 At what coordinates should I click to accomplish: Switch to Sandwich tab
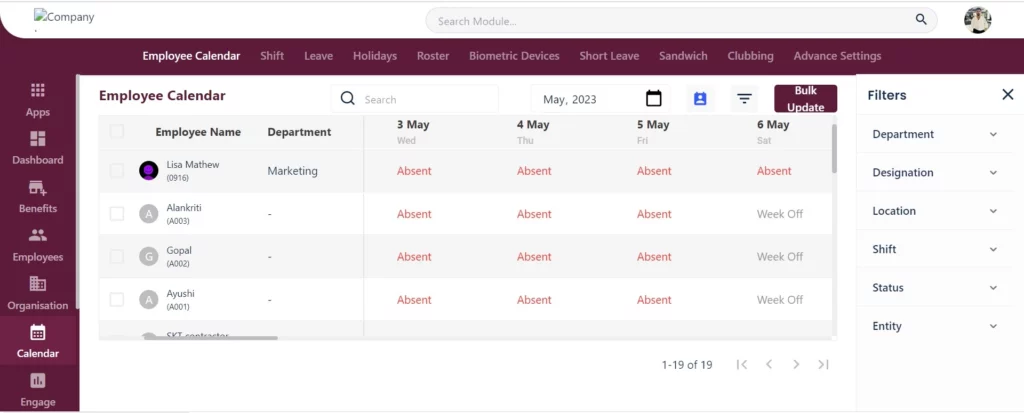(683, 56)
